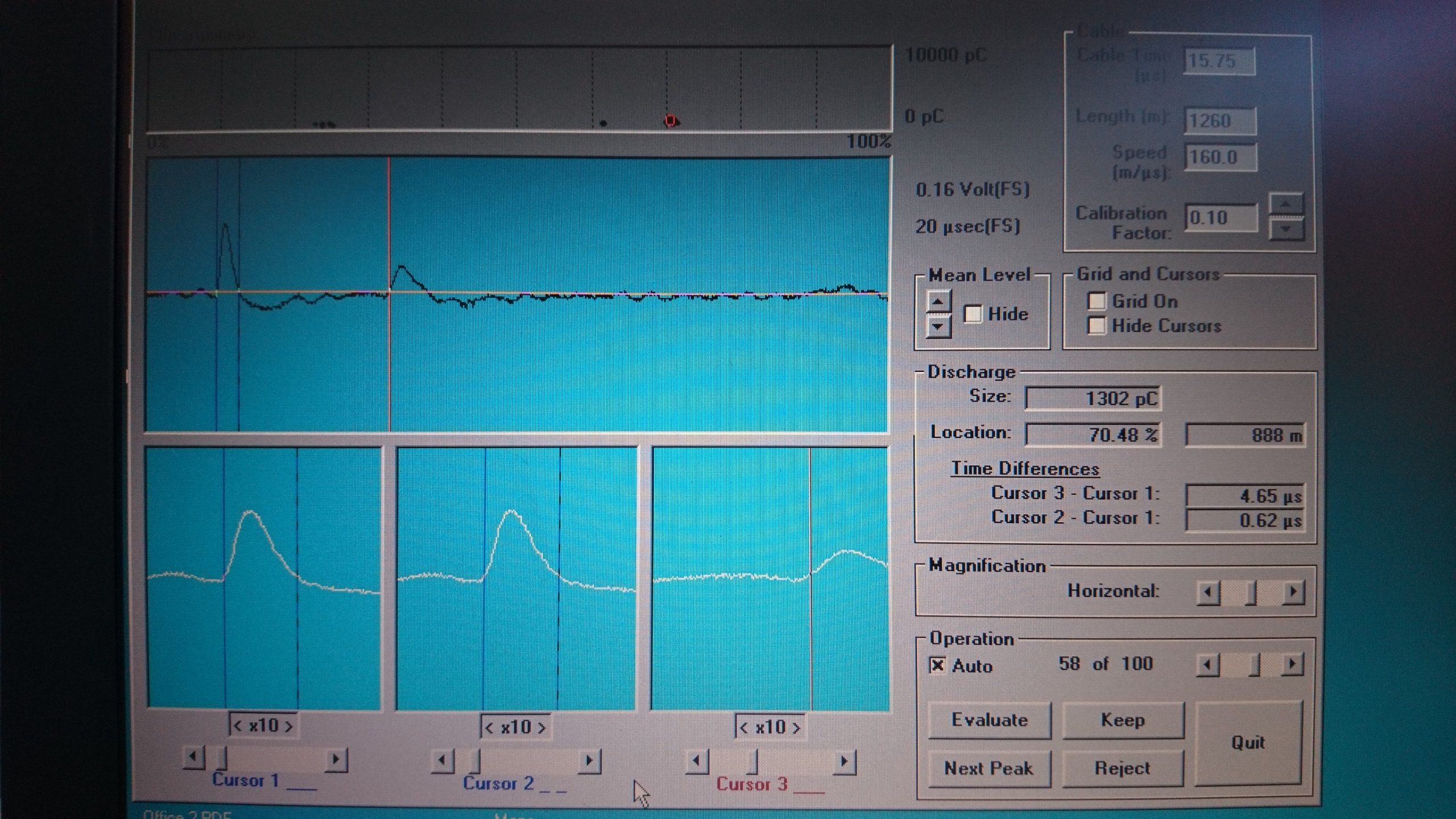Click the Location value 70.48 %
Screen dimensions: 1456x819
pos(1093,435)
